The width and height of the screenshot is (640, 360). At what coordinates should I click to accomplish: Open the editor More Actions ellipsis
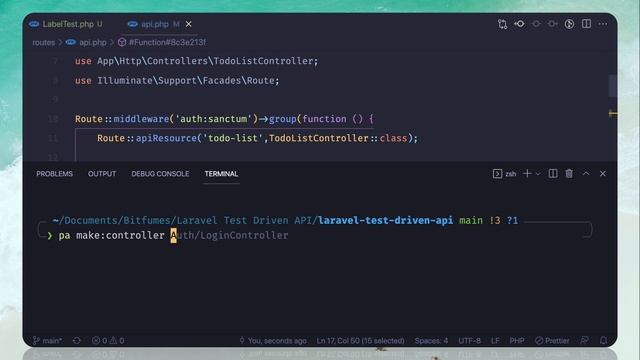(x=603, y=24)
